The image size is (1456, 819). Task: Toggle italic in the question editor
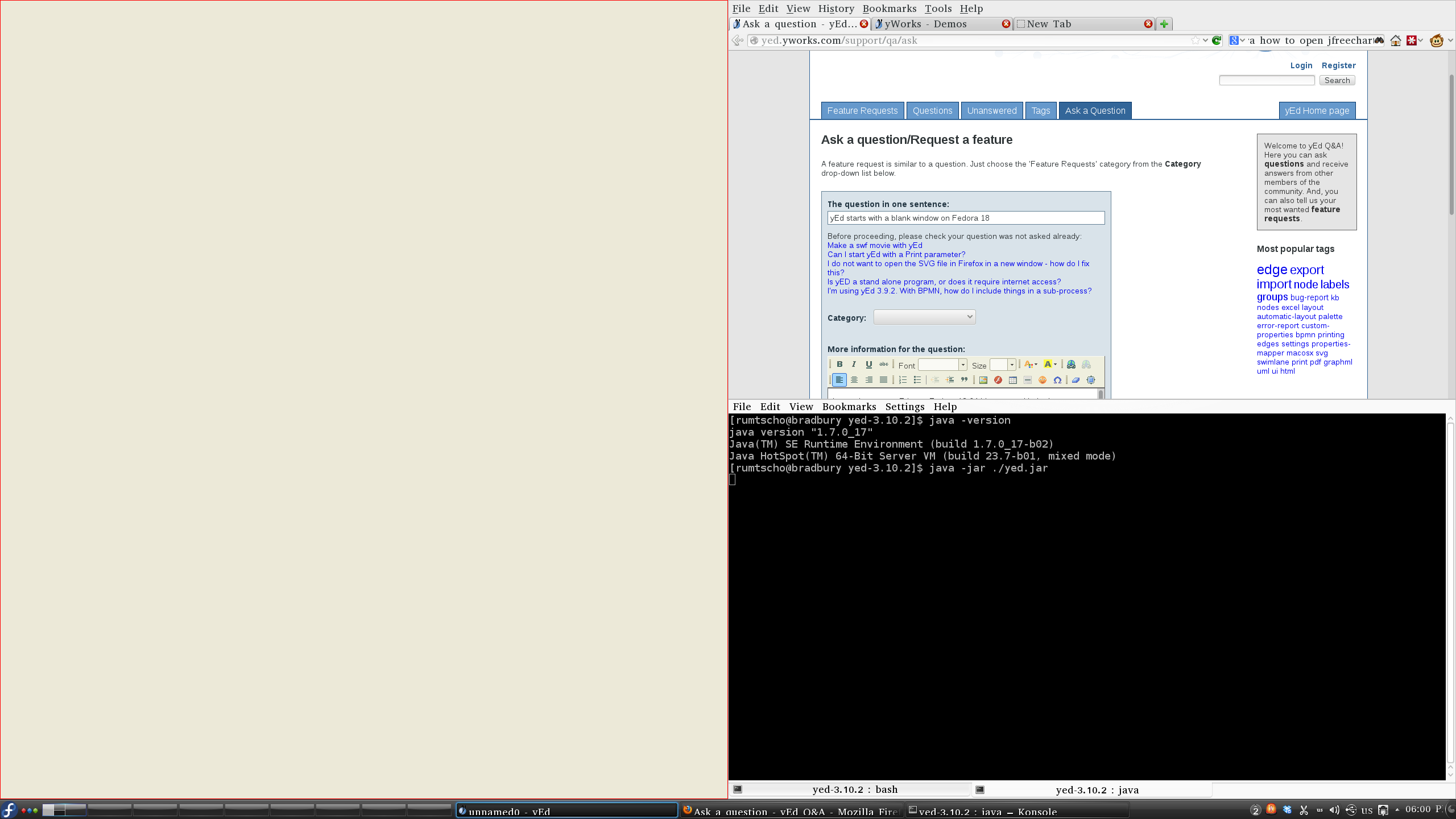coord(854,365)
